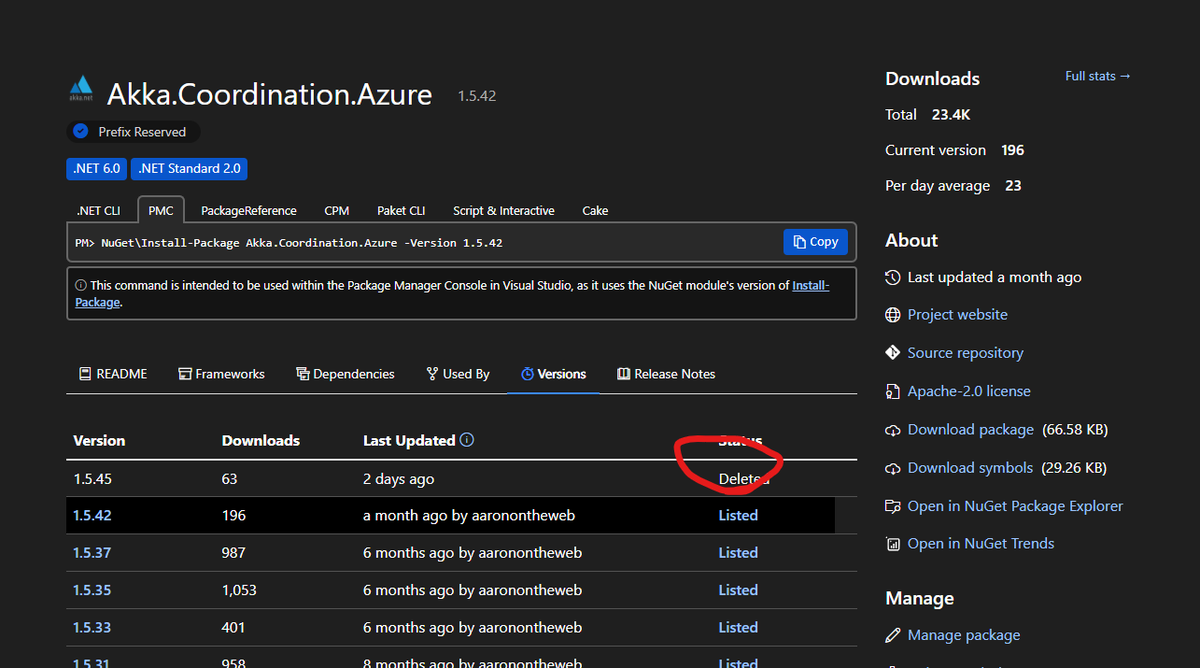This screenshot has height=668, width=1200.
Task: Click the '2 days ago' last updated cell
Action: click(x=398, y=479)
